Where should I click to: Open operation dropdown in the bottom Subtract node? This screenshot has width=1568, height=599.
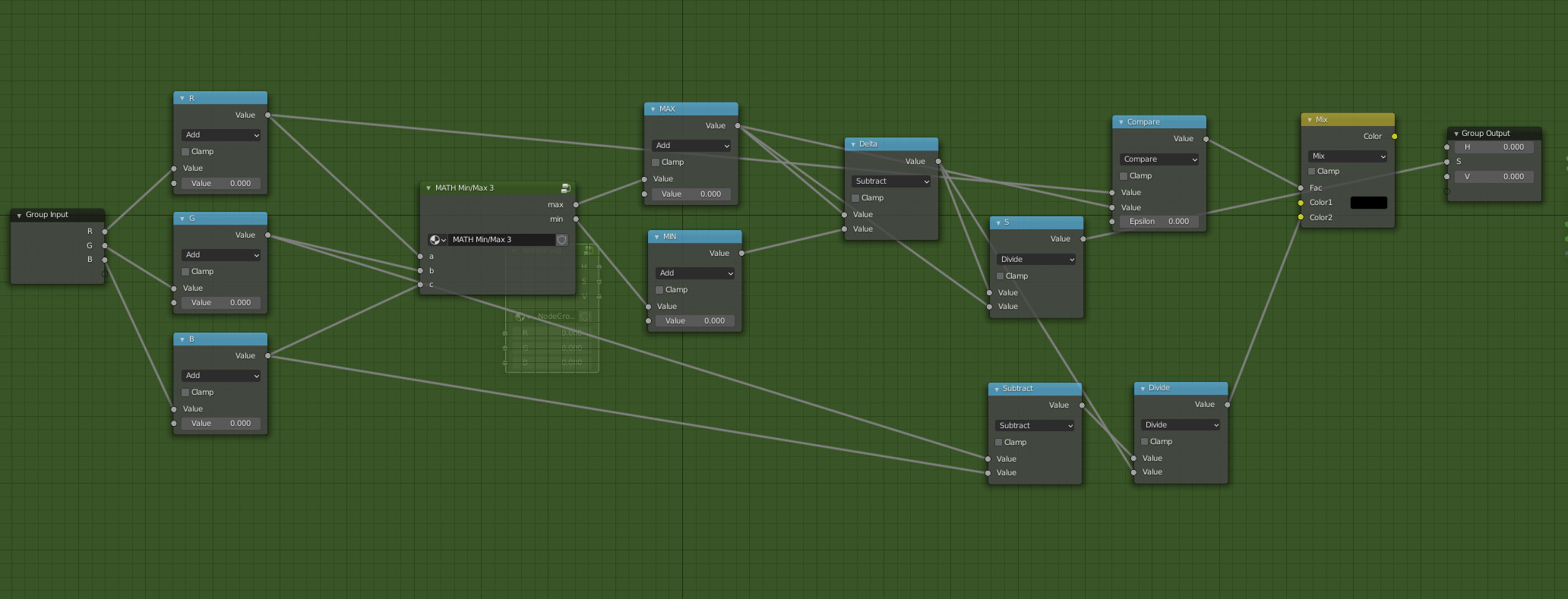click(x=1035, y=426)
